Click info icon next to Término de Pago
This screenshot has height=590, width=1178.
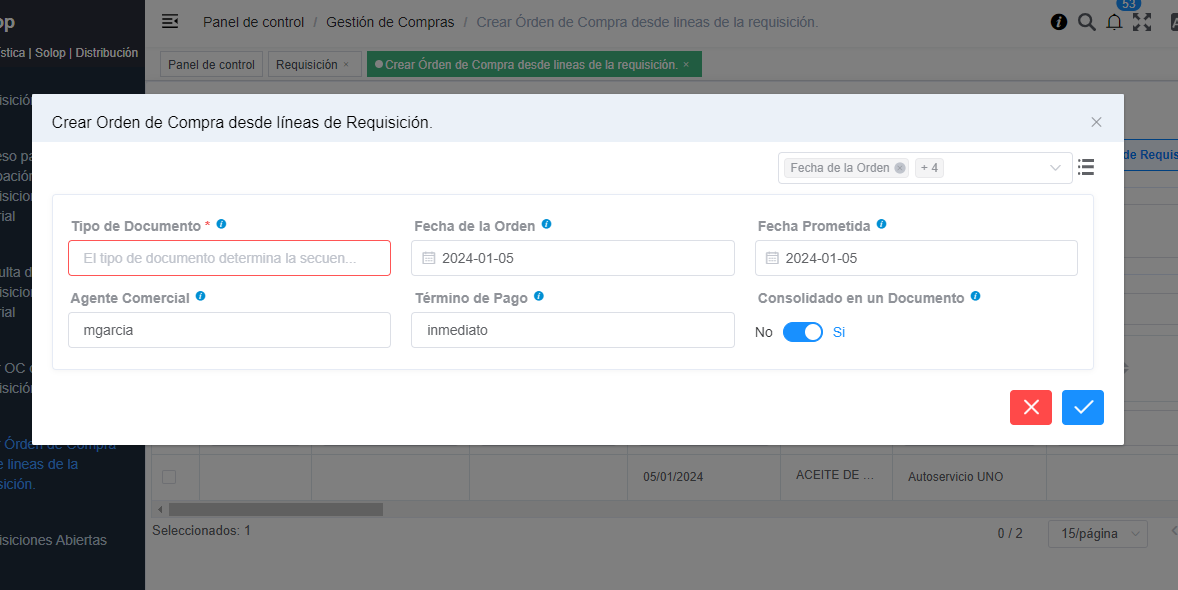(x=539, y=297)
